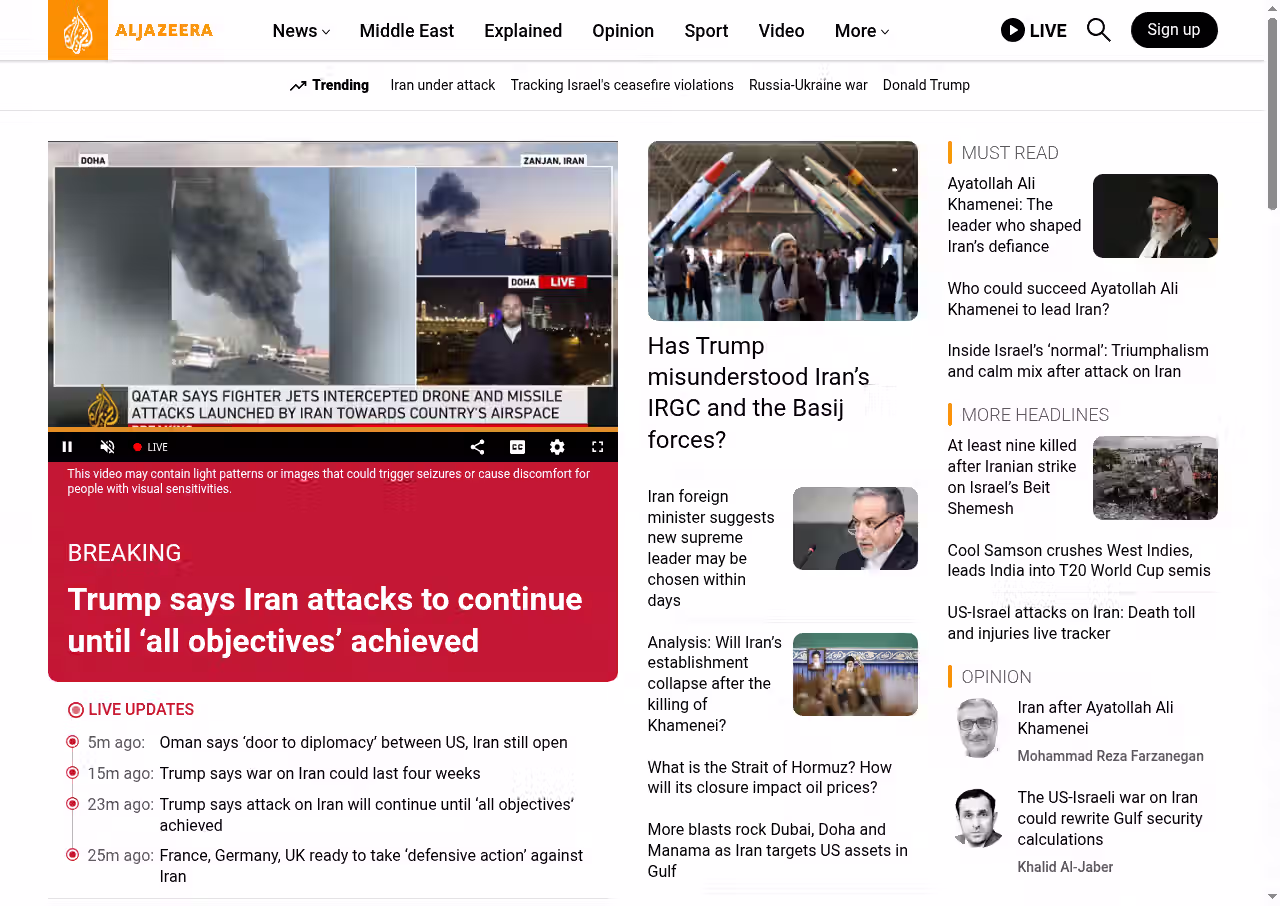This screenshot has height=906, width=1280.
Task: Enter fullscreen video mode
Action: tap(597, 447)
